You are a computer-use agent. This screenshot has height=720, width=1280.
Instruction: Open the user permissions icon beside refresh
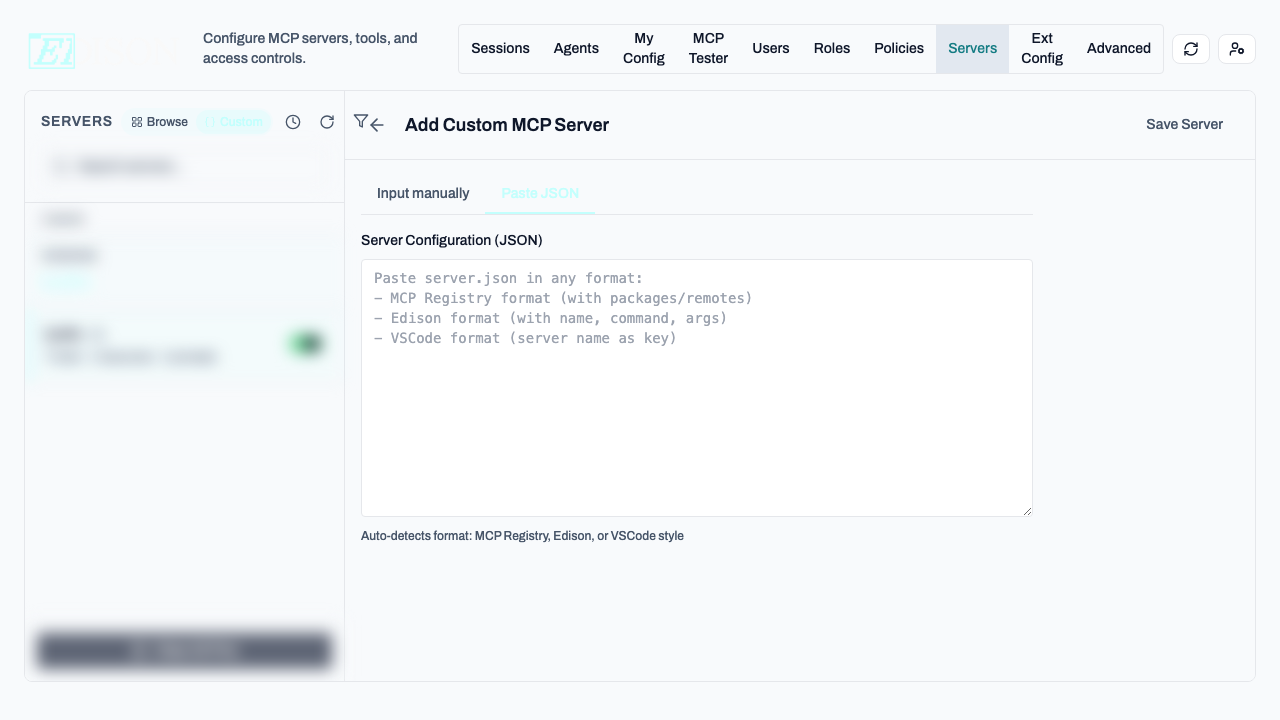(1237, 48)
